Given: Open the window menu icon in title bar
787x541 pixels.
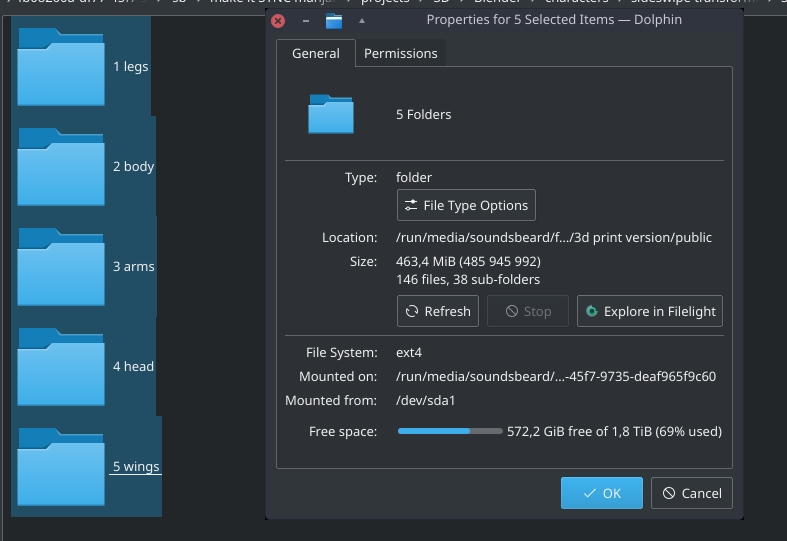Looking at the screenshot, I should [334, 21].
